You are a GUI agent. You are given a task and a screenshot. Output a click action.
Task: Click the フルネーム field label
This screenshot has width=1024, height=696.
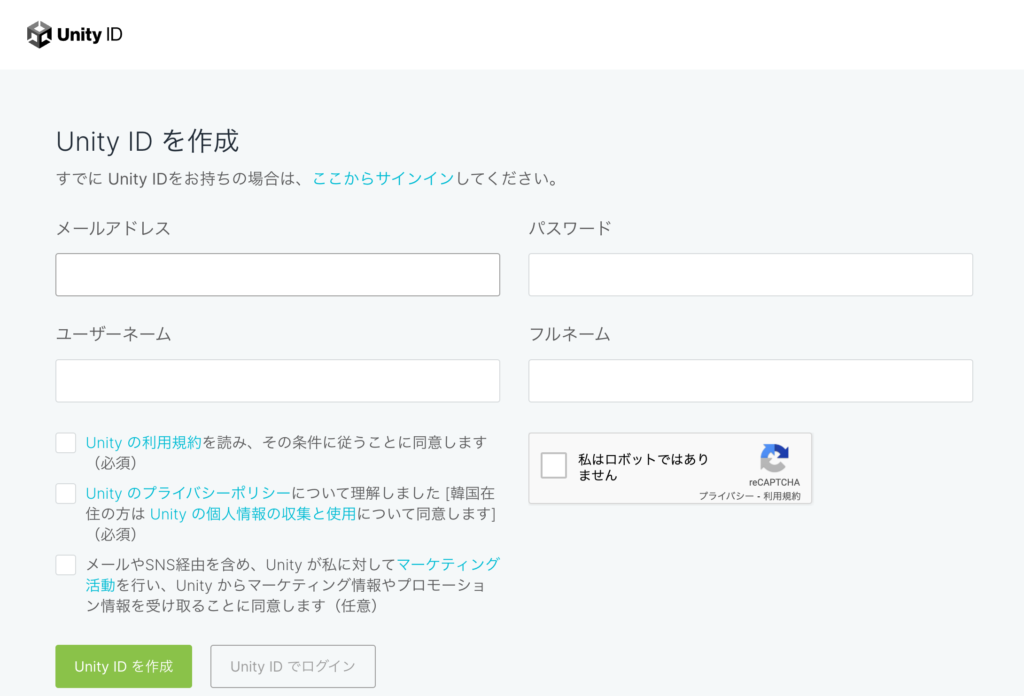(x=569, y=334)
